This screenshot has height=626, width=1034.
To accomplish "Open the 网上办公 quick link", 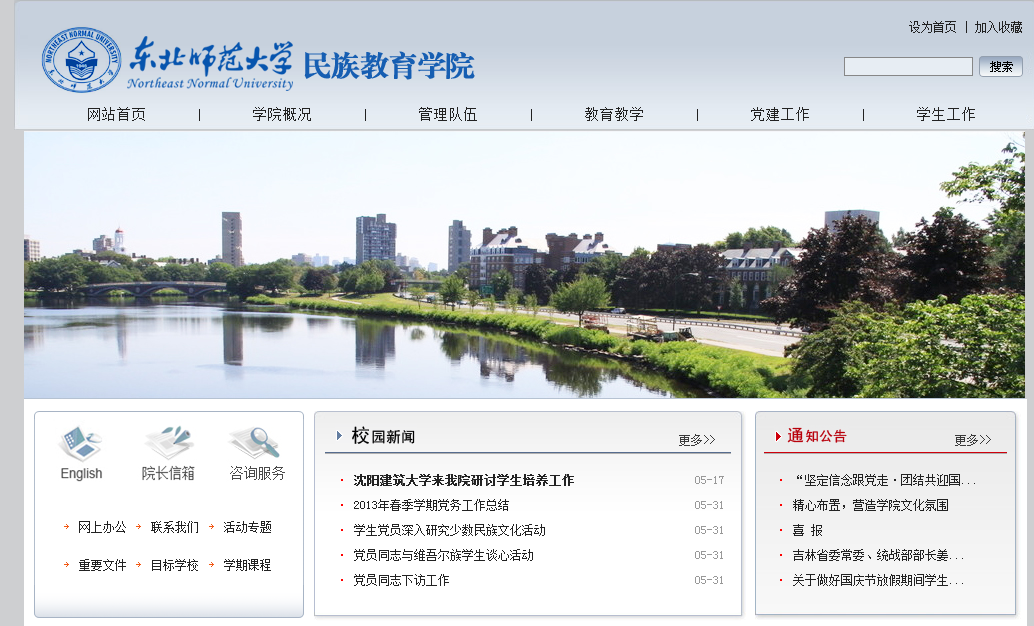I will 102,527.
